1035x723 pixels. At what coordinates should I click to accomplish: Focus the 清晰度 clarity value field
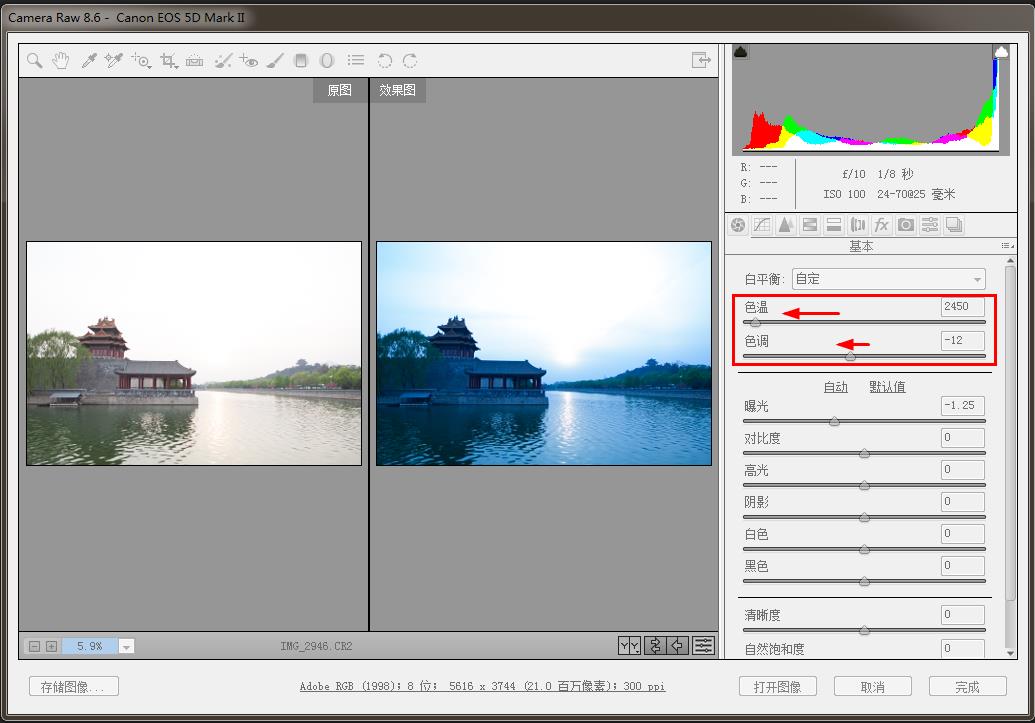click(962, 615)
